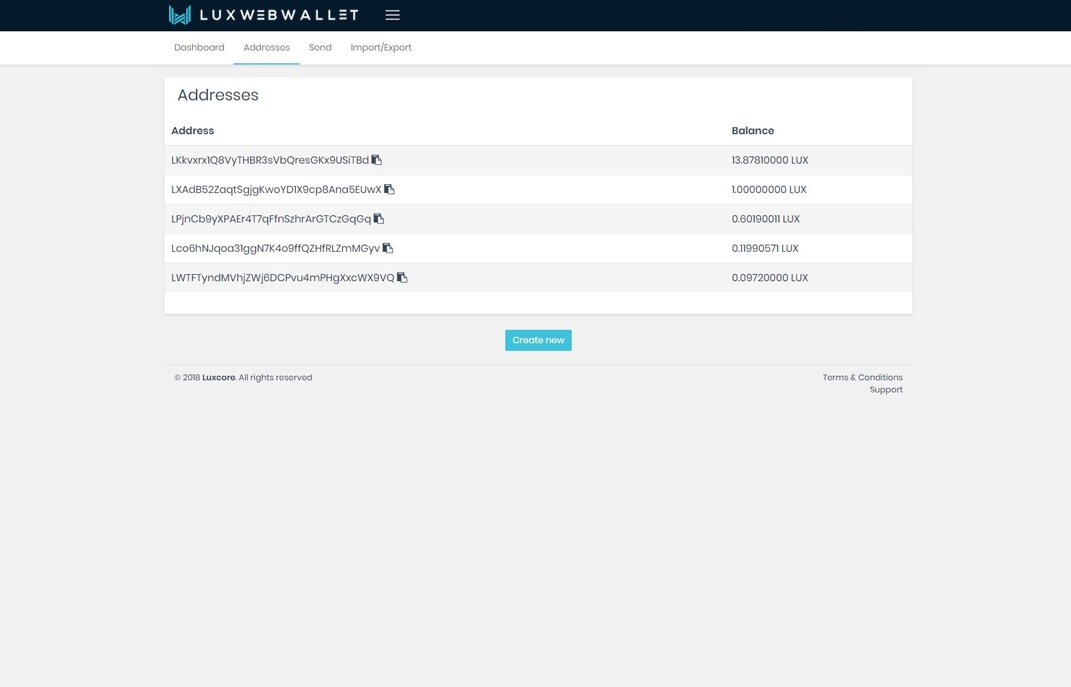Copy address Lco6hNJqoa31ggN7K4o9ffQZHfRLZmMGyv

click(x=387, y=248)
